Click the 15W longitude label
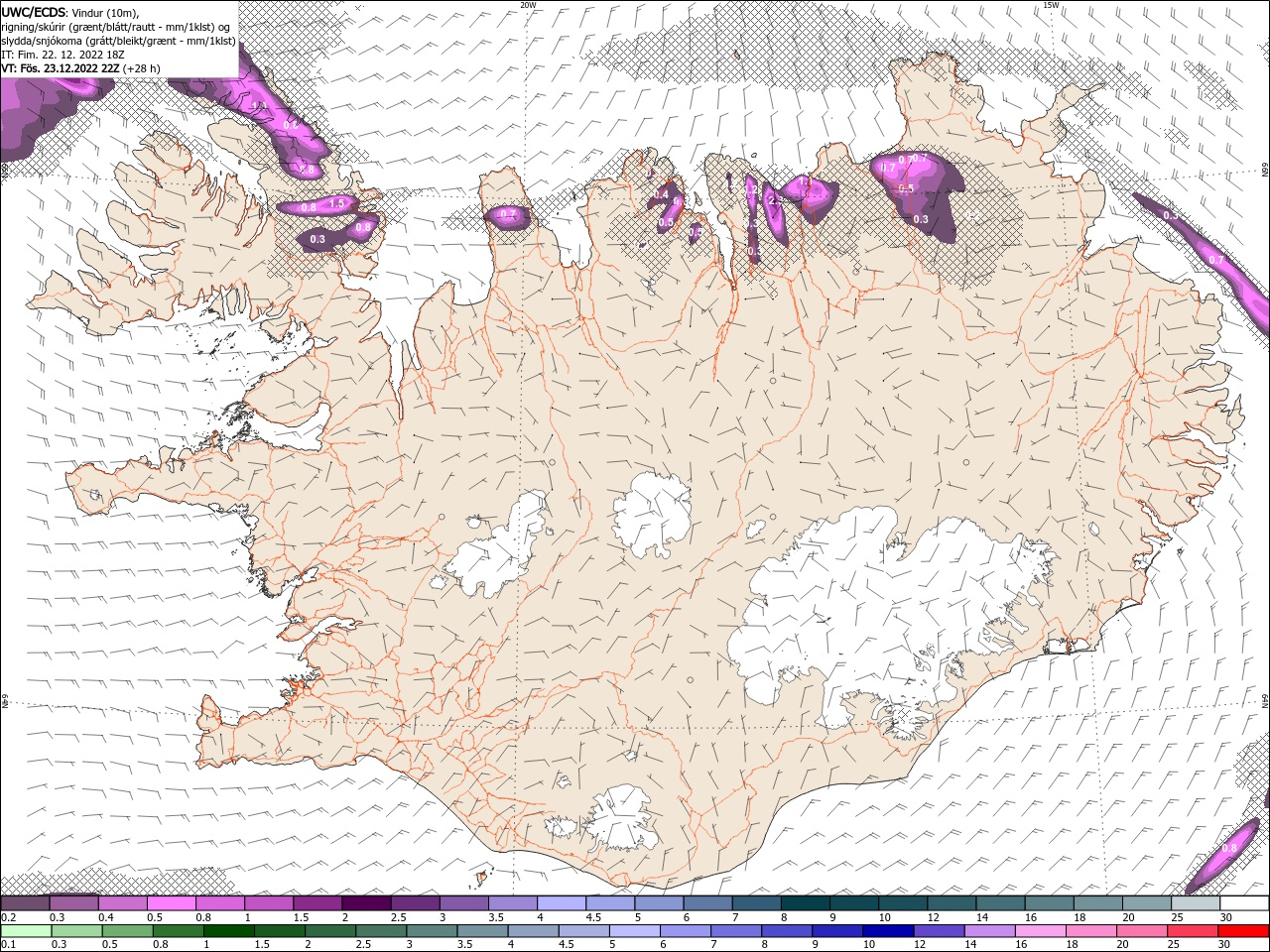The image size is (1270, 952). pos(1051,5)
